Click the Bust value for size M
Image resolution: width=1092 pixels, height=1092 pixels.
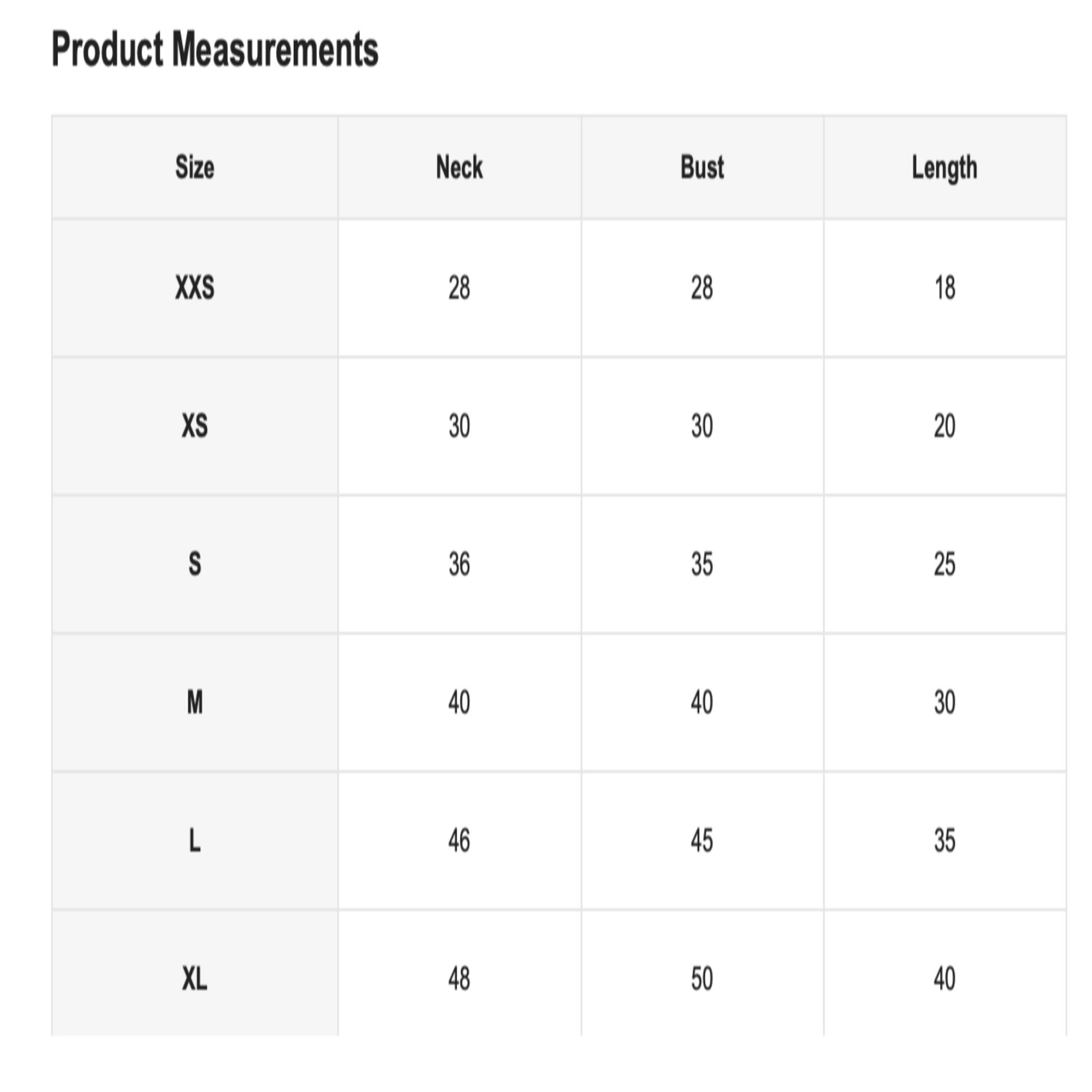702,703
